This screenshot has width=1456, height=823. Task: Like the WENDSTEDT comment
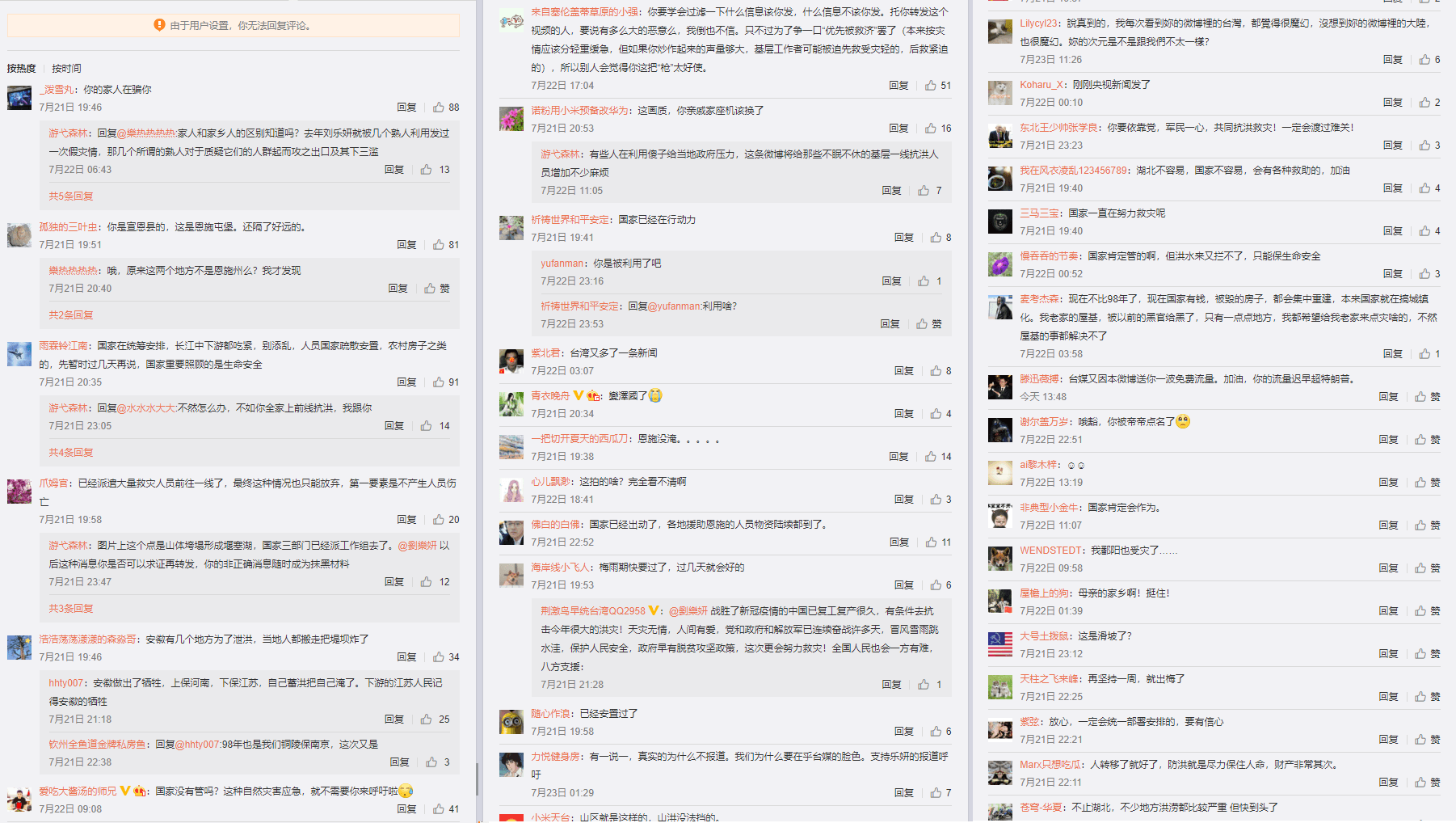point(1420,568)
